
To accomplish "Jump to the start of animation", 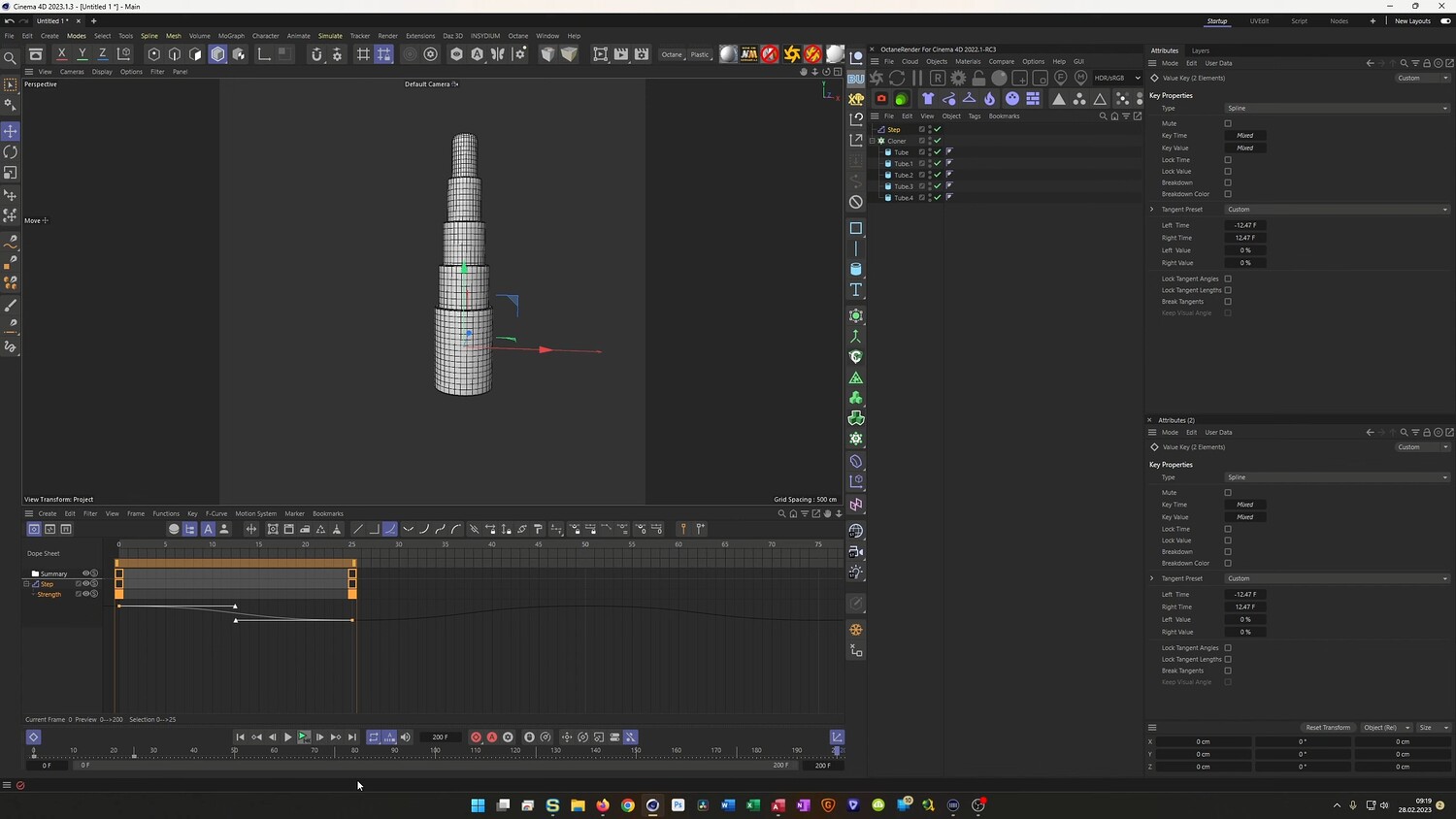I will click(241, 737).
